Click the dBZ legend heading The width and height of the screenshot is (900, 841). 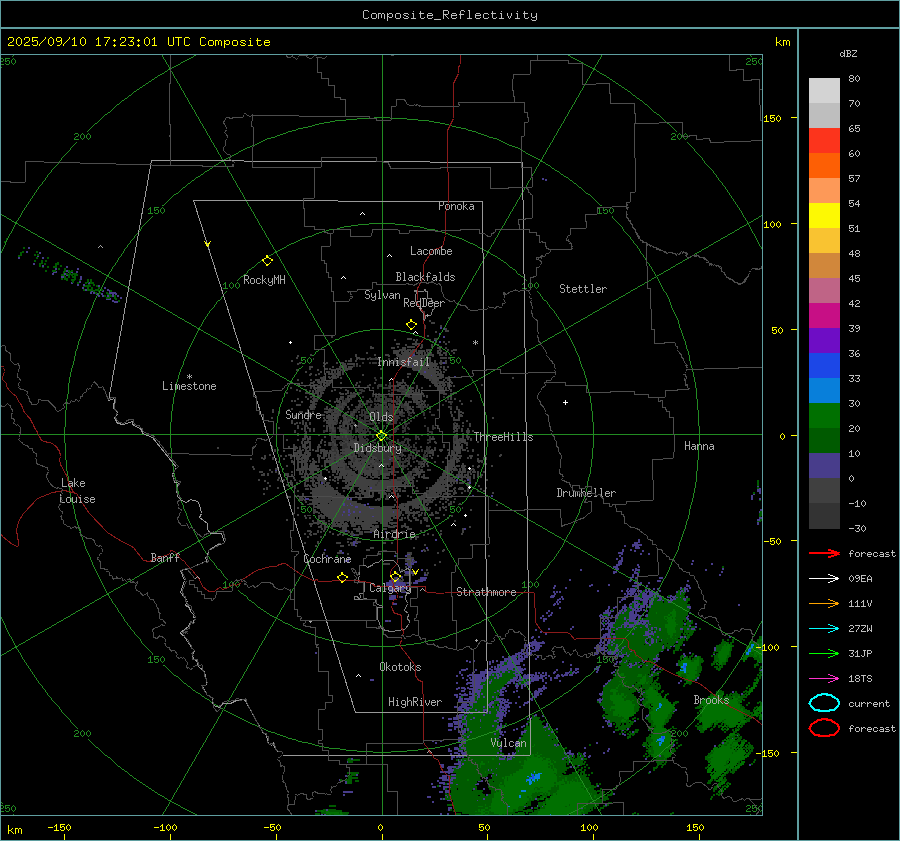(x=848, y=53)
